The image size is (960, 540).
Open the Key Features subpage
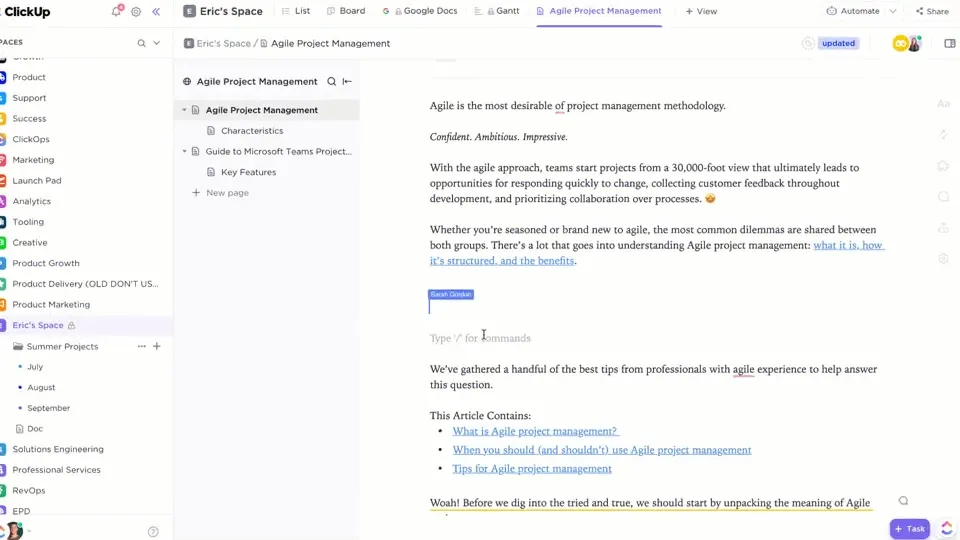pyautogui.click(x=248, y=172)
